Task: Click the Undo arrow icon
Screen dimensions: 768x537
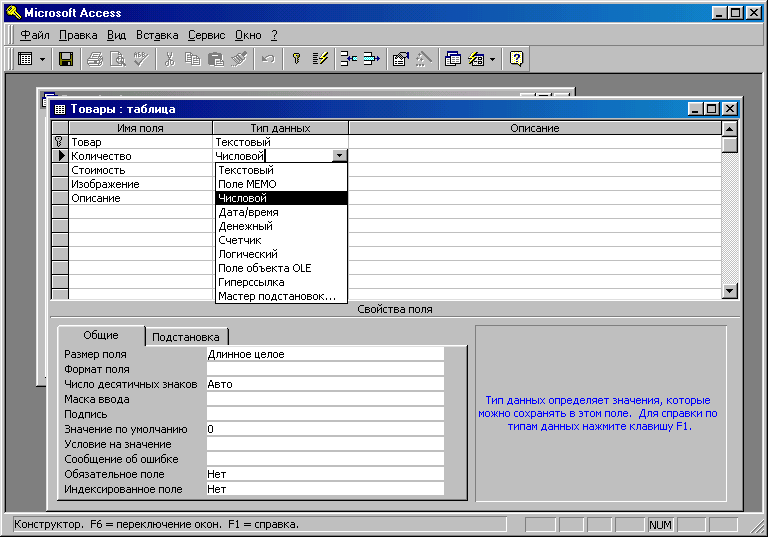Action: click(x=268, y=59)
